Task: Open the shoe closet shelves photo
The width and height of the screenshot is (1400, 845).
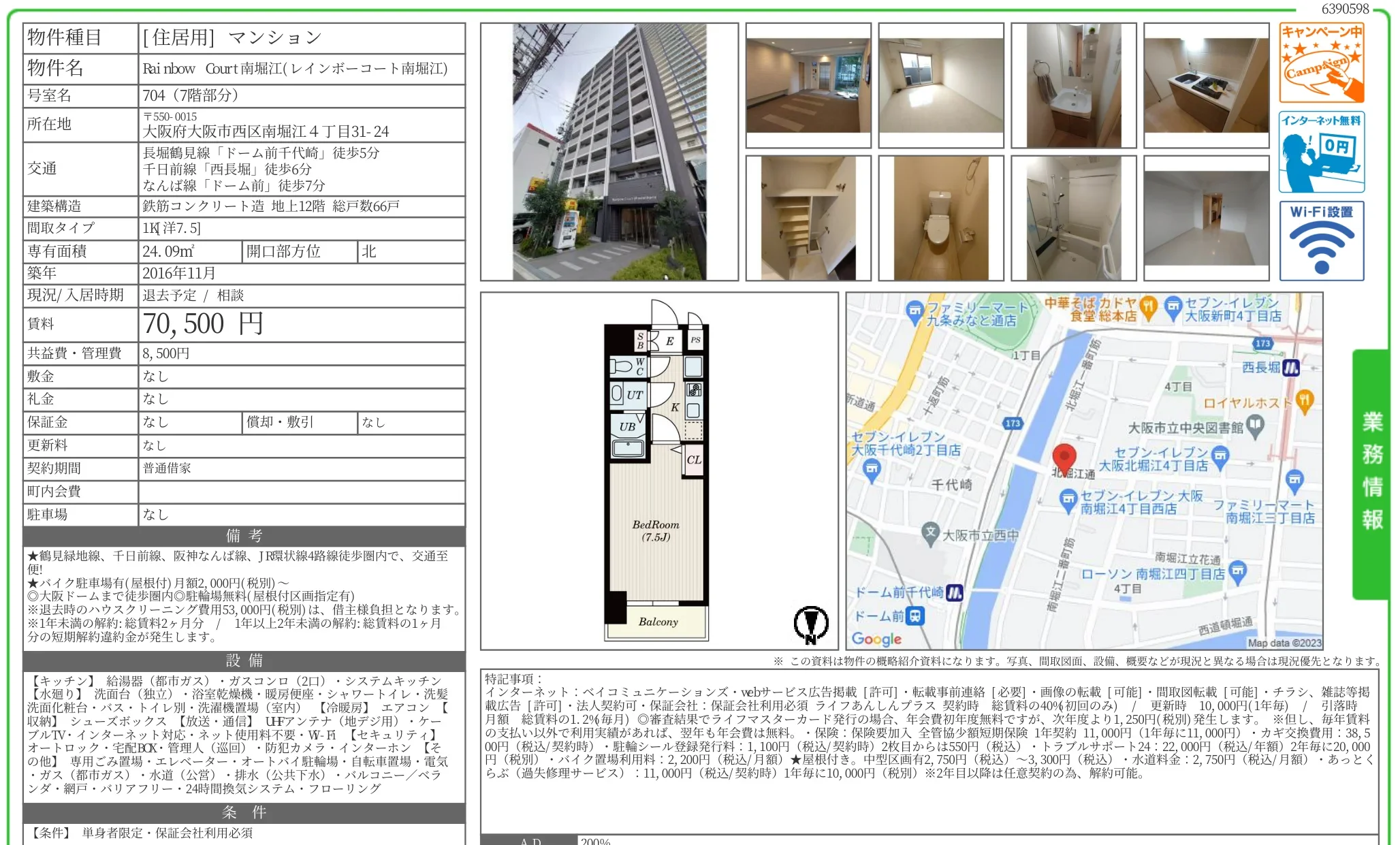Action: pos(808,218)
